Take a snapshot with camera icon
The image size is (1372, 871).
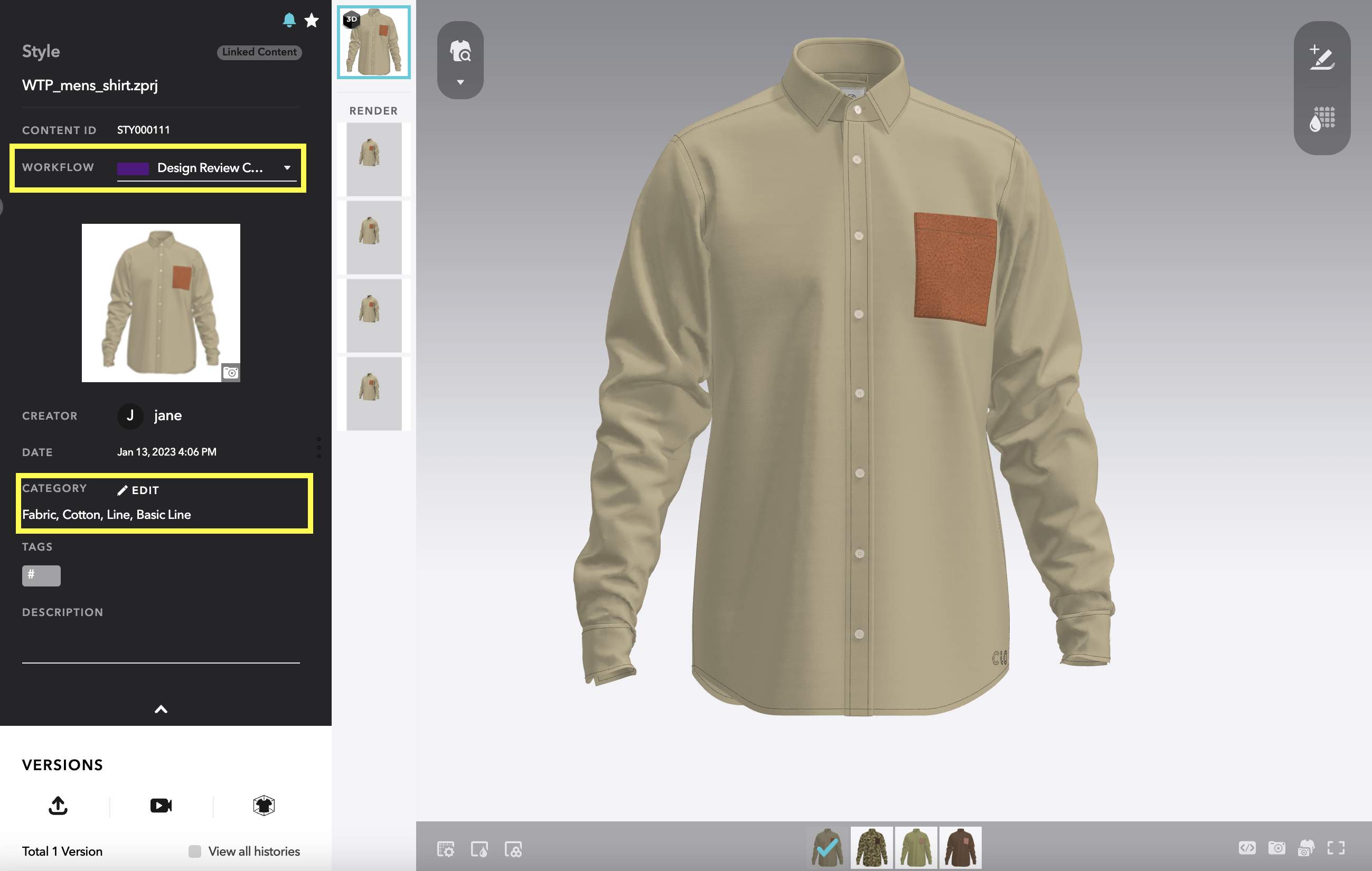[1276, 848]
